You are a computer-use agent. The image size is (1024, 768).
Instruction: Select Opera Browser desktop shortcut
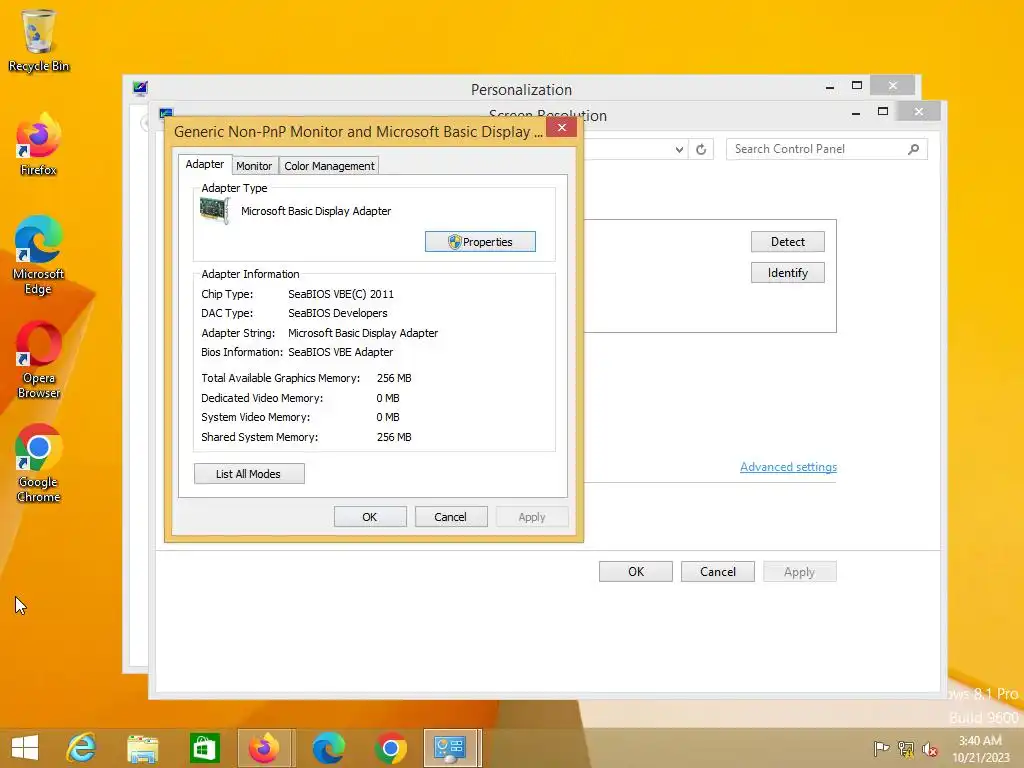[x=39, y=359]
